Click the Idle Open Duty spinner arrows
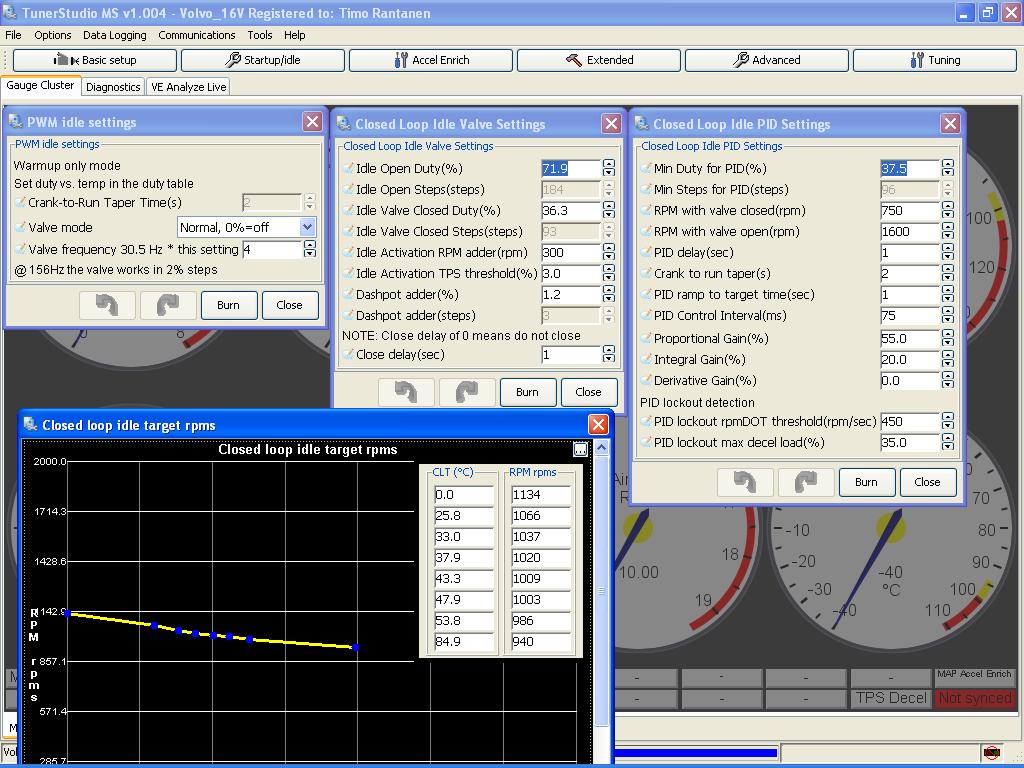This screenshot has height=768, width=1024. 608,169
